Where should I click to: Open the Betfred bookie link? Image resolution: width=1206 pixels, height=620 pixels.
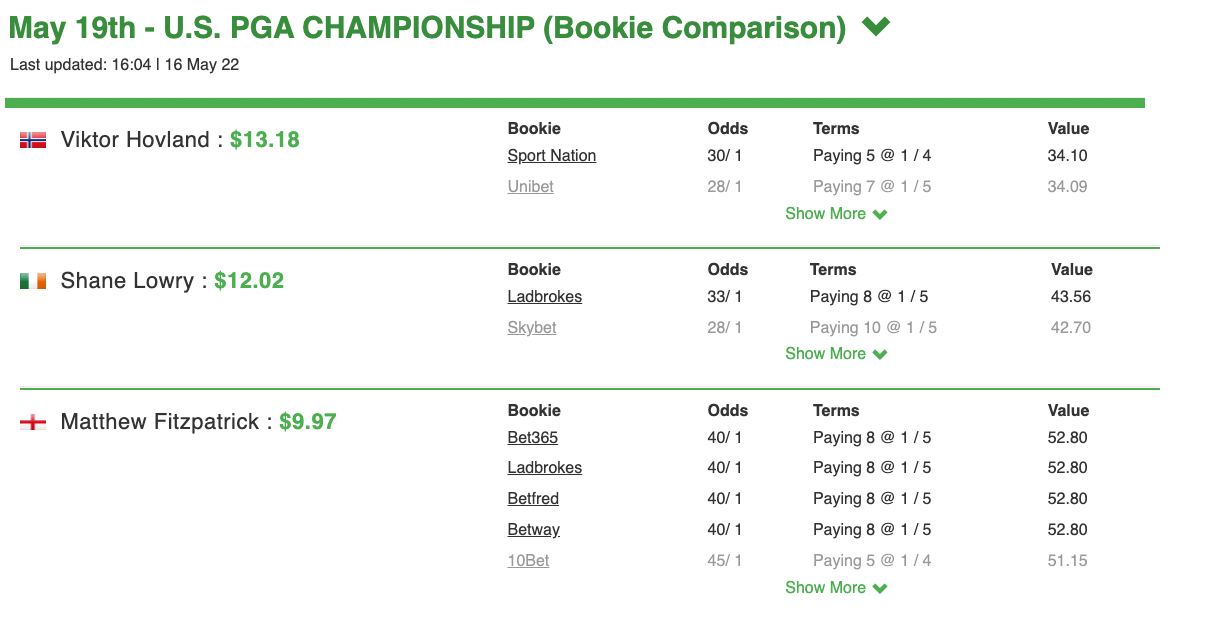533,499
